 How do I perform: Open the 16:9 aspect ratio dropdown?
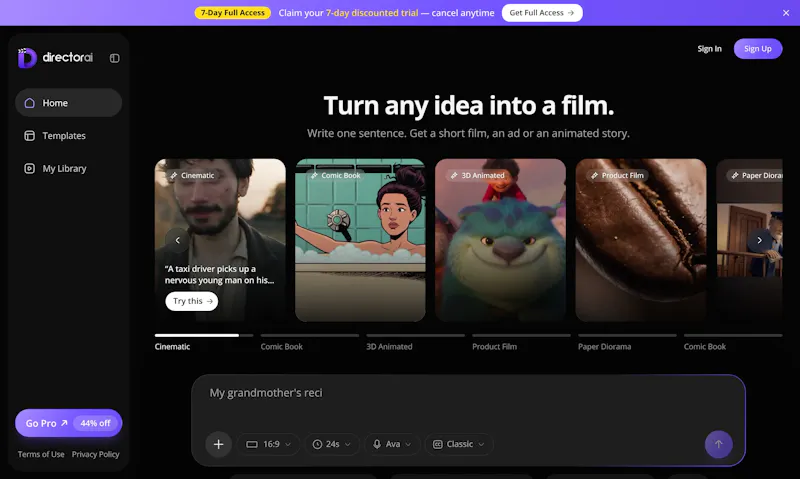(x=268, y=444)
